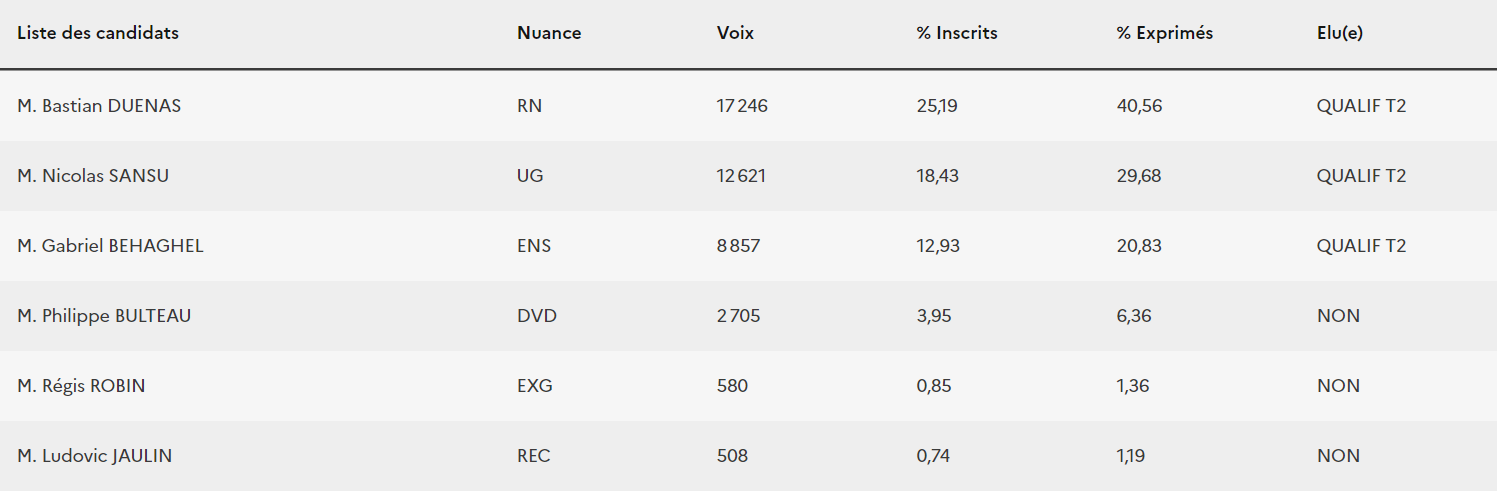This screenshot has height=492, width=1511.
Task: Click the "Voix" column header
Action: click(735, 33)
